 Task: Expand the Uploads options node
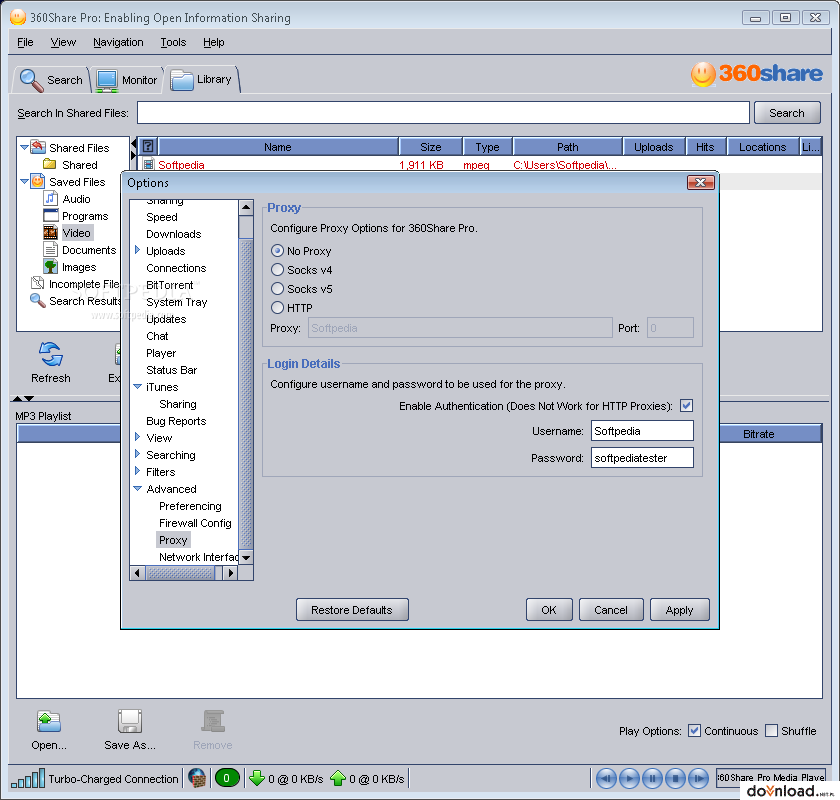(137, 250)
